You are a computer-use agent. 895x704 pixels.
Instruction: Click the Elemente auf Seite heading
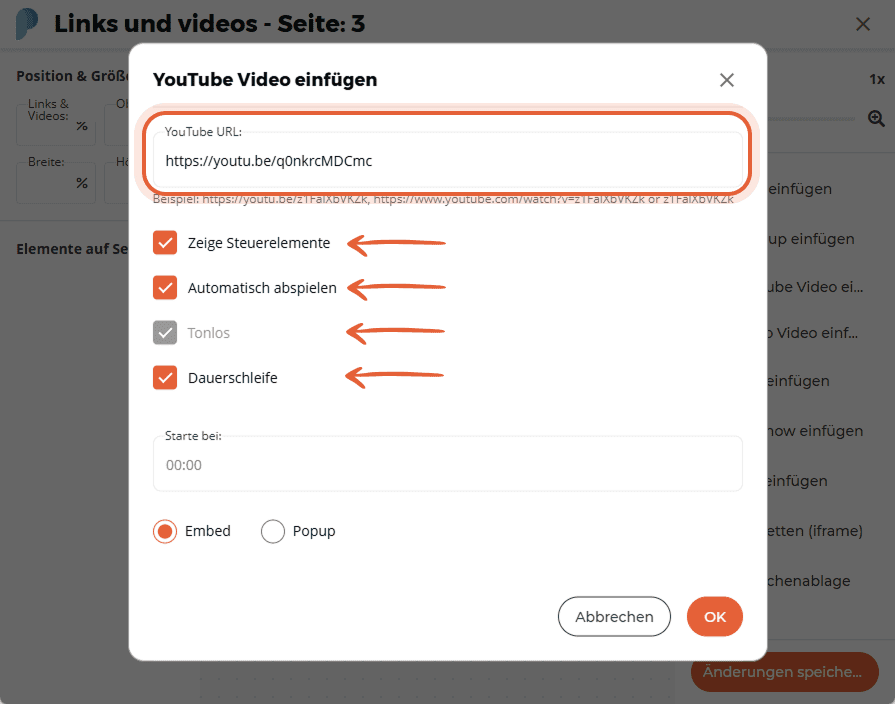72,249
